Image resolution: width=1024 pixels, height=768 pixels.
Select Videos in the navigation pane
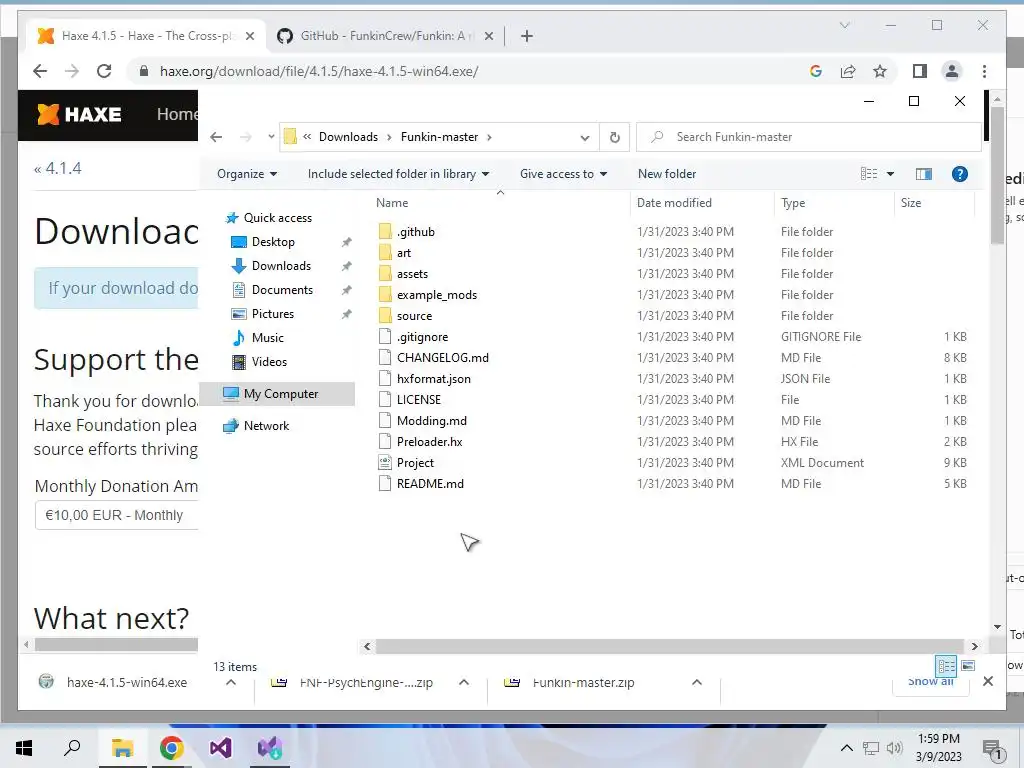(x=268, y=362)
